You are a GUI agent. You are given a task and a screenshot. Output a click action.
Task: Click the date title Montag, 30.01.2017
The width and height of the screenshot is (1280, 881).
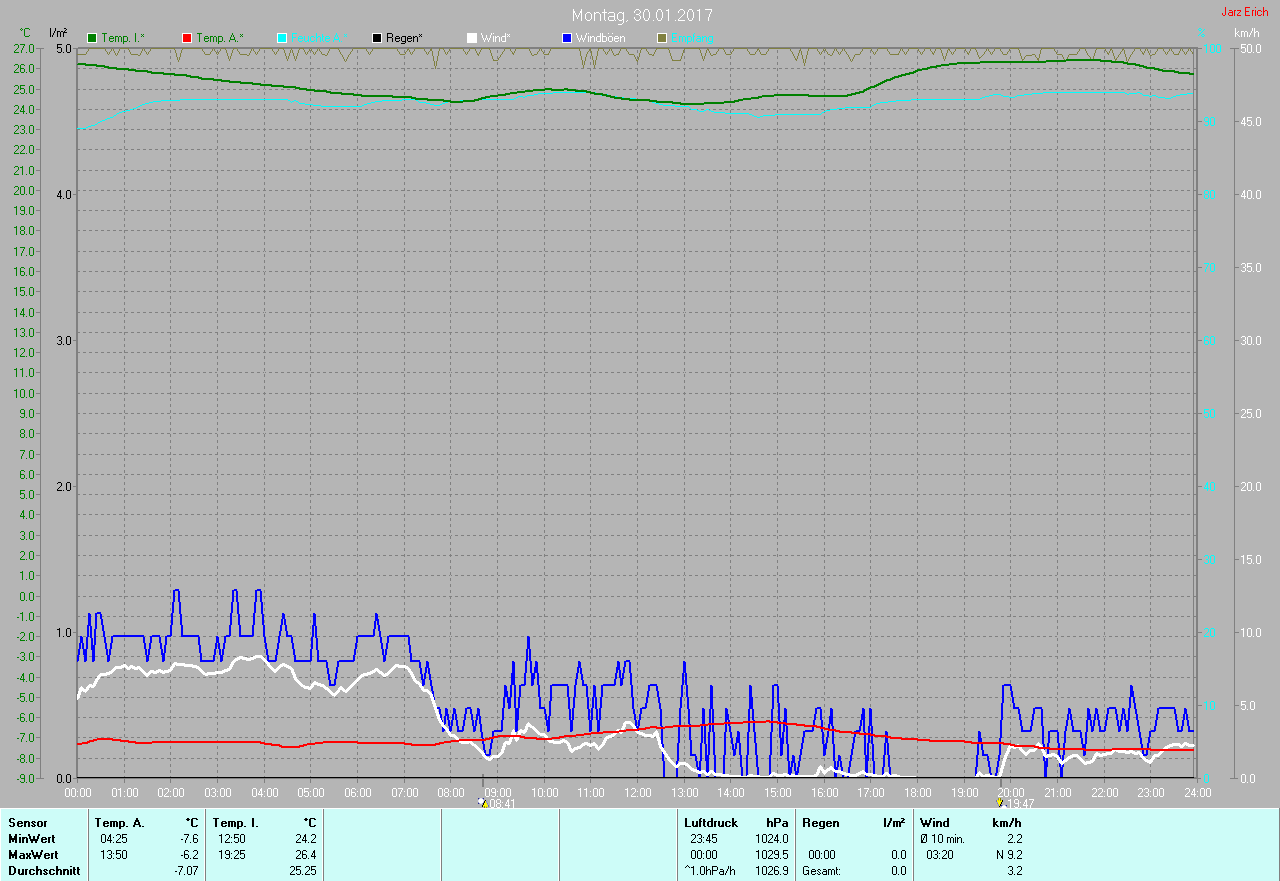[x=642, y=15]
